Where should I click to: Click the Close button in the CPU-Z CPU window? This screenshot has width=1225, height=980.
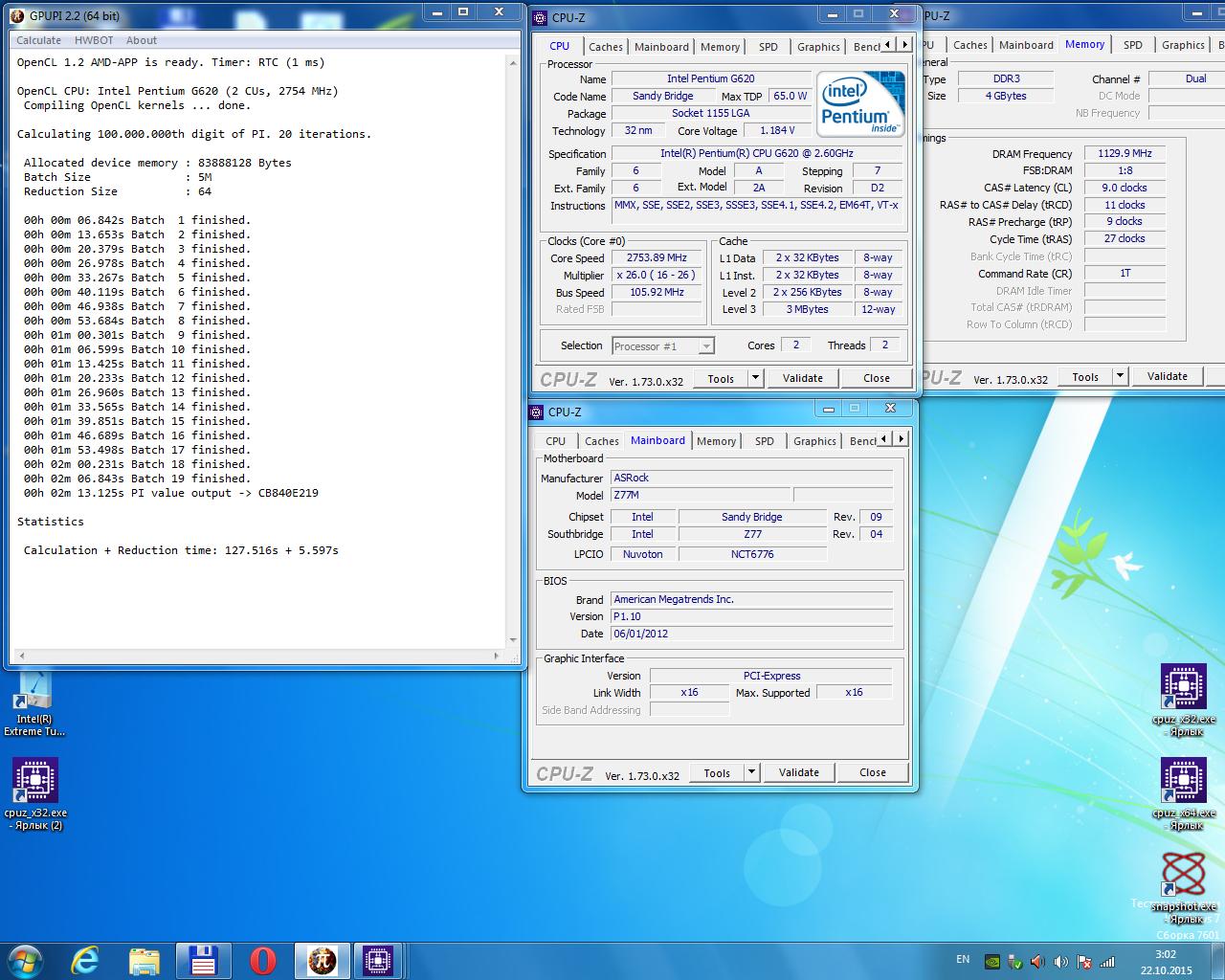(x=877, y=378)
